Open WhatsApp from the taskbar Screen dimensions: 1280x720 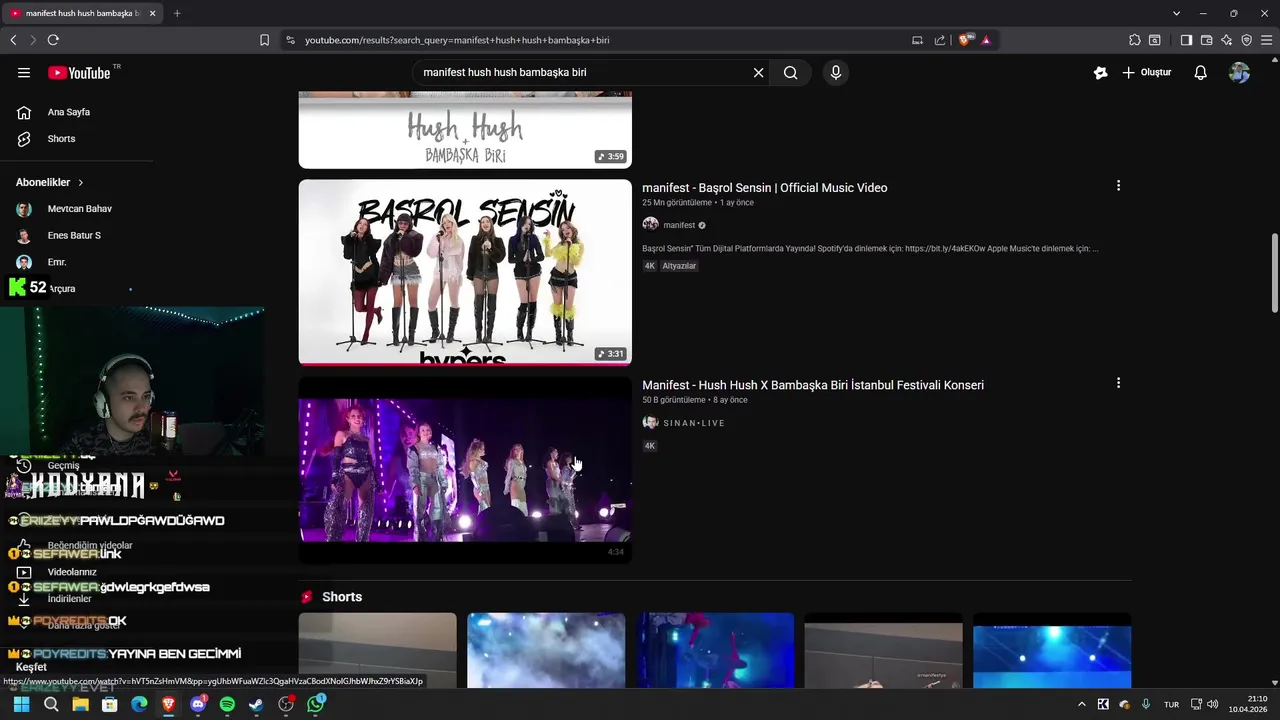tap(316, 704)
